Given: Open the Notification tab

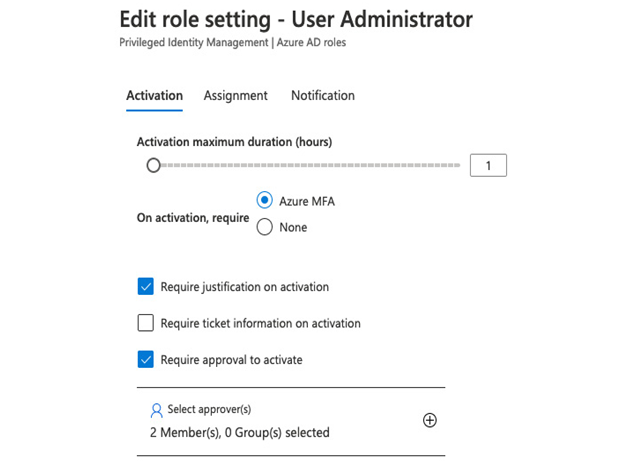Looking at the screenshot, I should click(323, 96).
